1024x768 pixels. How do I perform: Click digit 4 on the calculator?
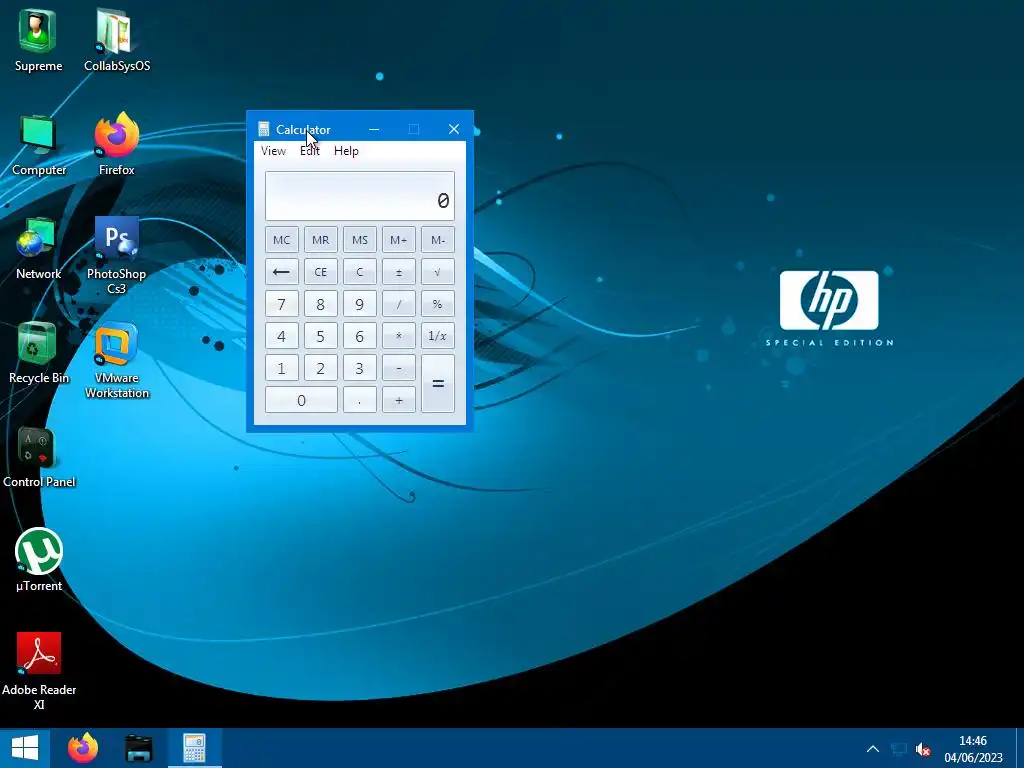click(x=281, y=336)
